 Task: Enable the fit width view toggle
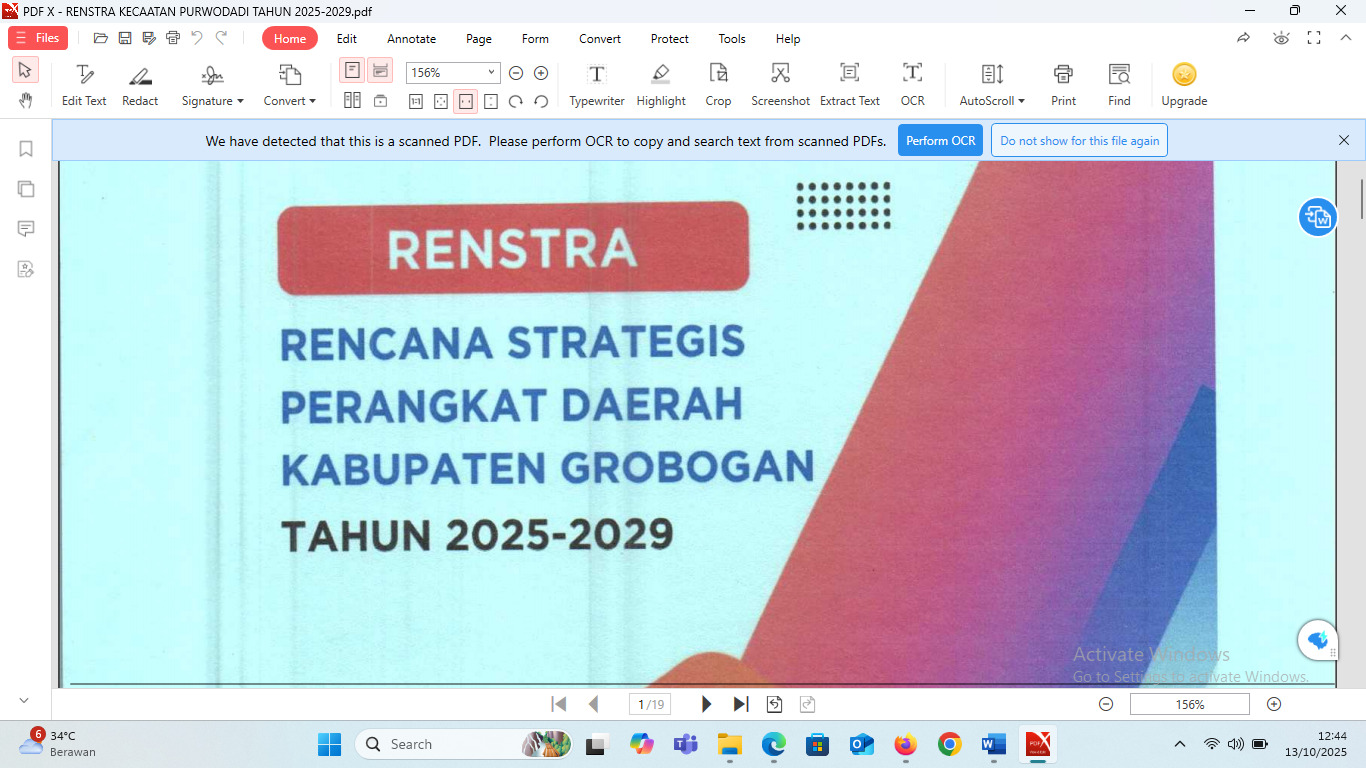[x=465, y=101]
